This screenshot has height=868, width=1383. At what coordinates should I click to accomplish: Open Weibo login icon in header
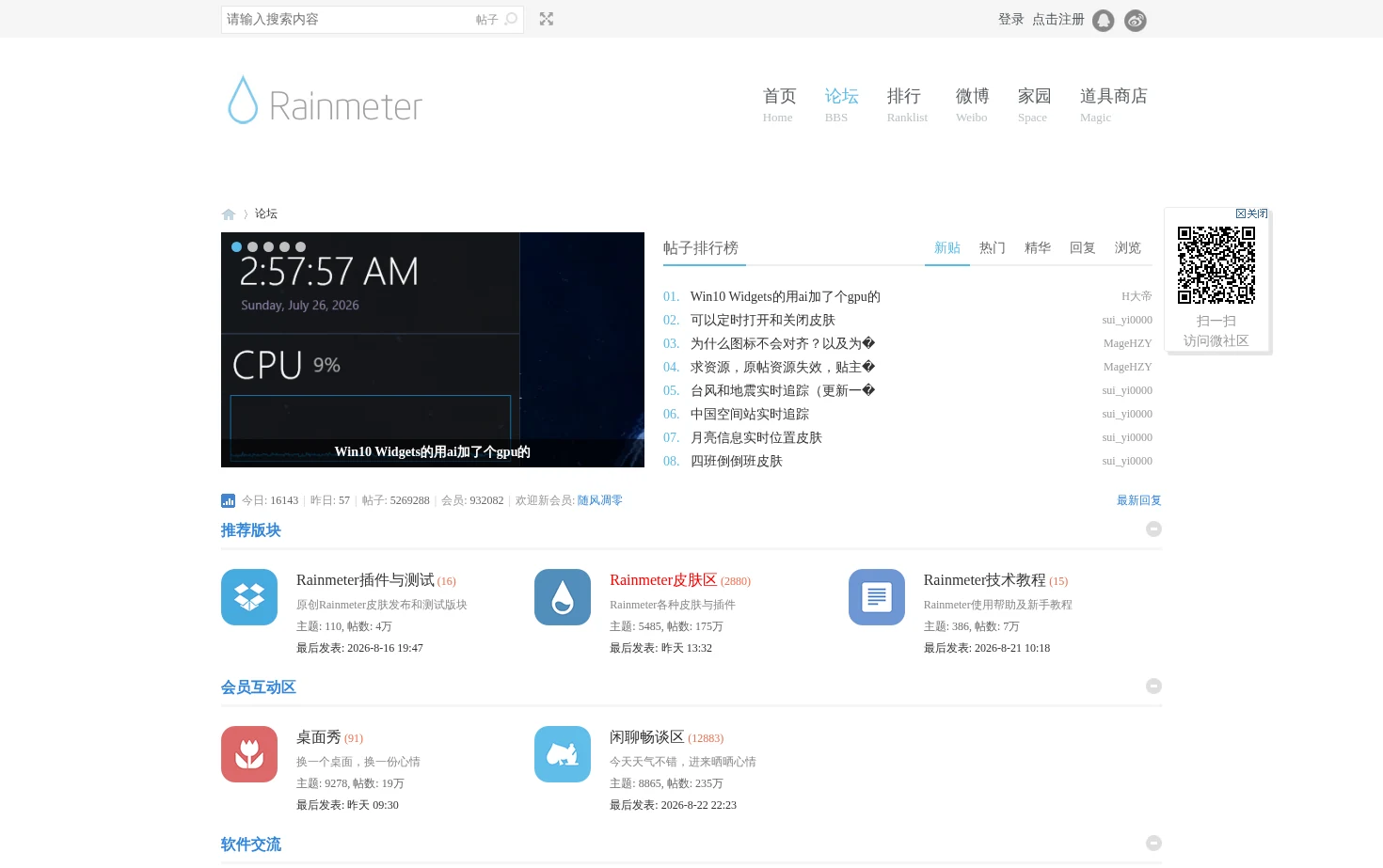coord(1136,20)
